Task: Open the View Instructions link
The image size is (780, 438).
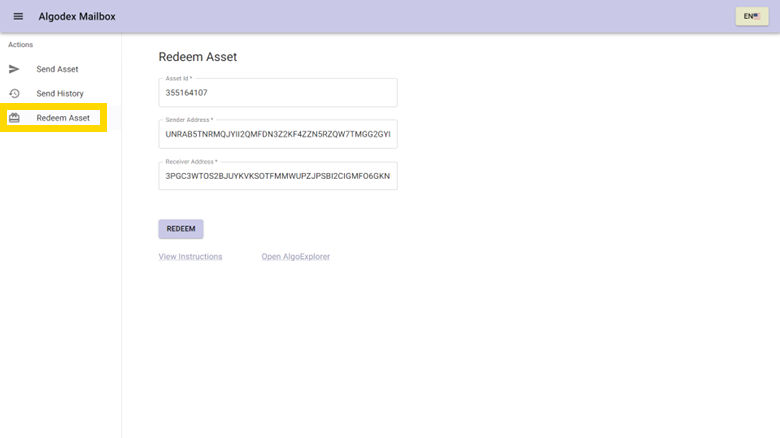Action: click(190, 257)
